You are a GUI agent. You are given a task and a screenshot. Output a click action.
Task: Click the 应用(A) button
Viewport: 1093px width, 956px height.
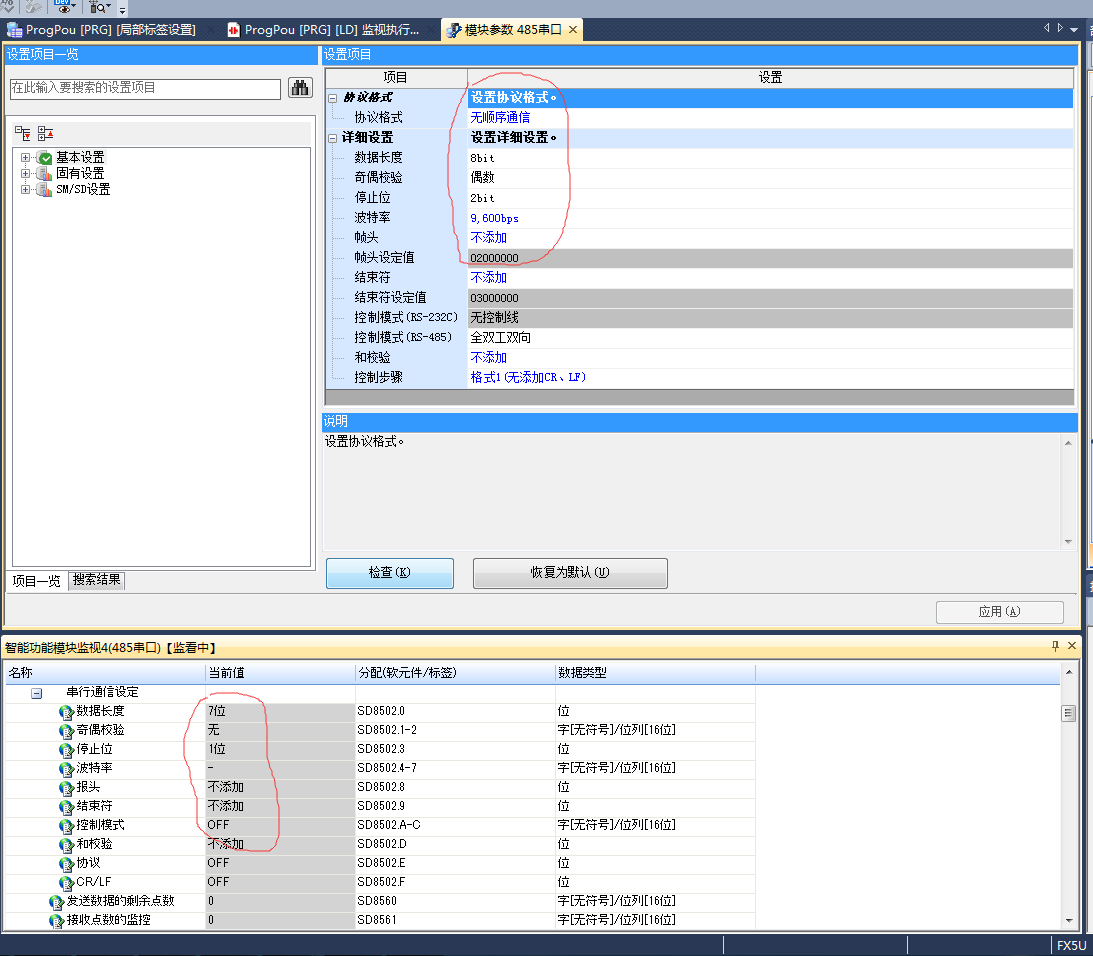coord(999,612)
